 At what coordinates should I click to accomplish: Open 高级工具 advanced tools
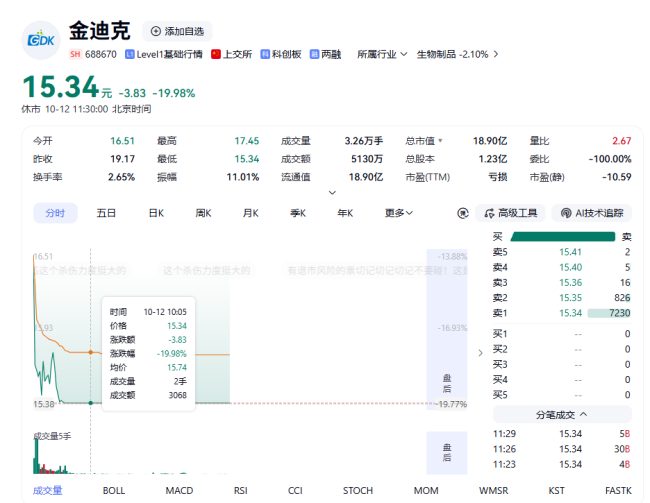510,213
